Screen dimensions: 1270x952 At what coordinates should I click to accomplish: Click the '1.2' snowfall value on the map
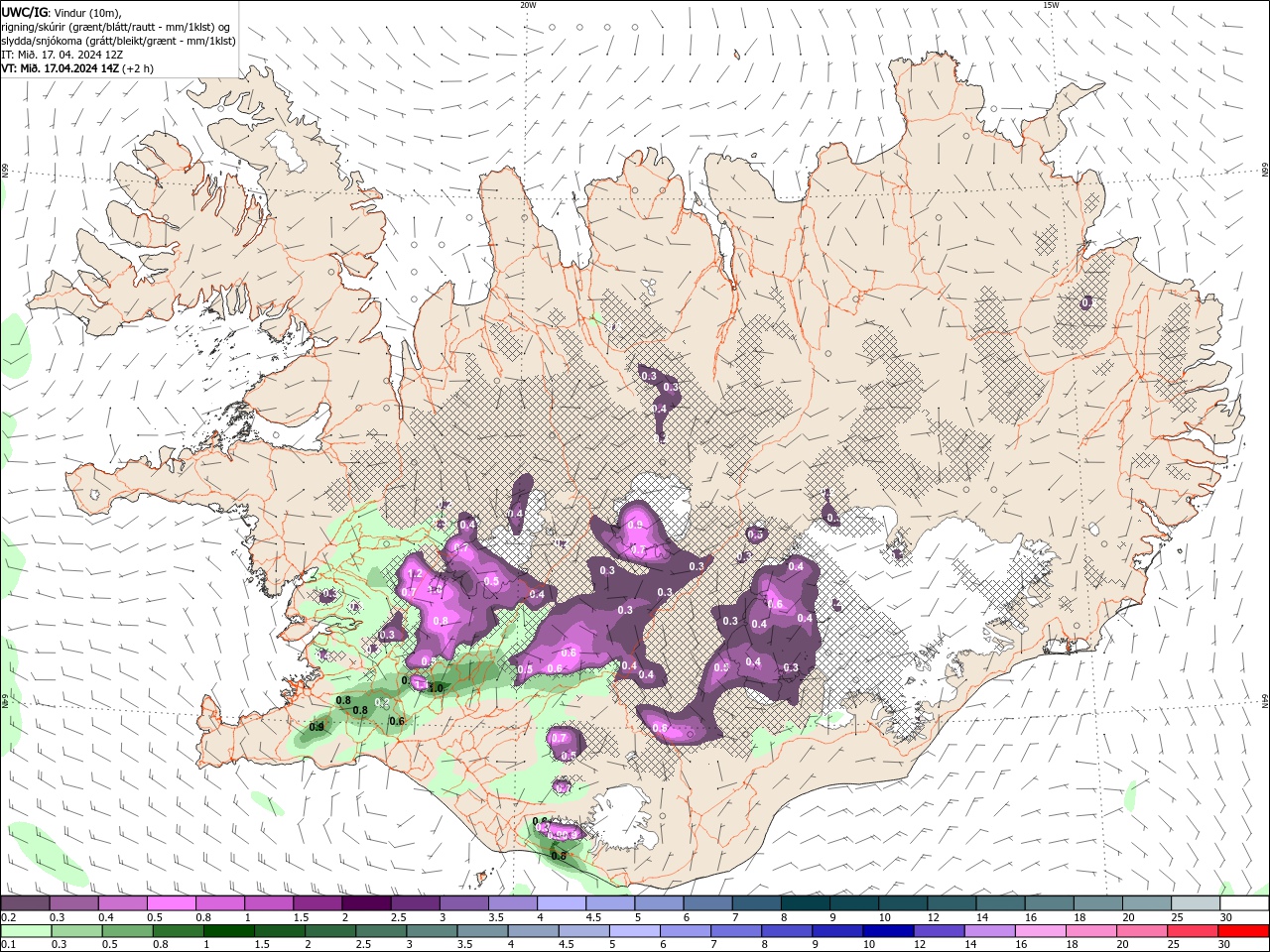[x=416, y=574]
